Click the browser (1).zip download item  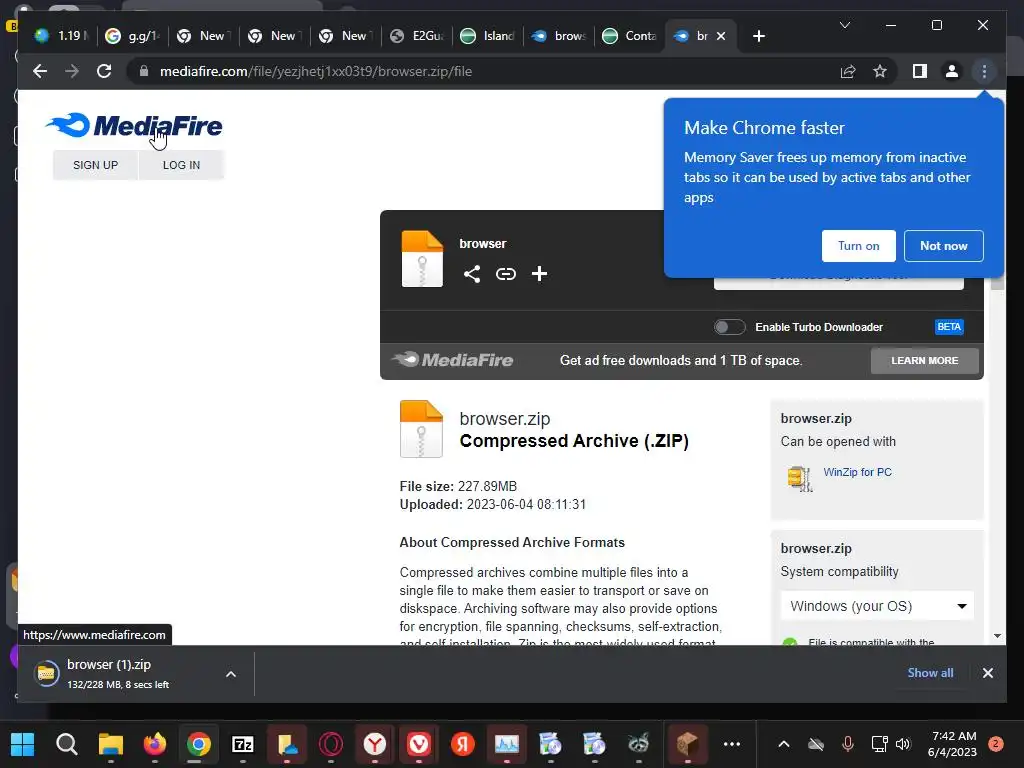(118, 673)
